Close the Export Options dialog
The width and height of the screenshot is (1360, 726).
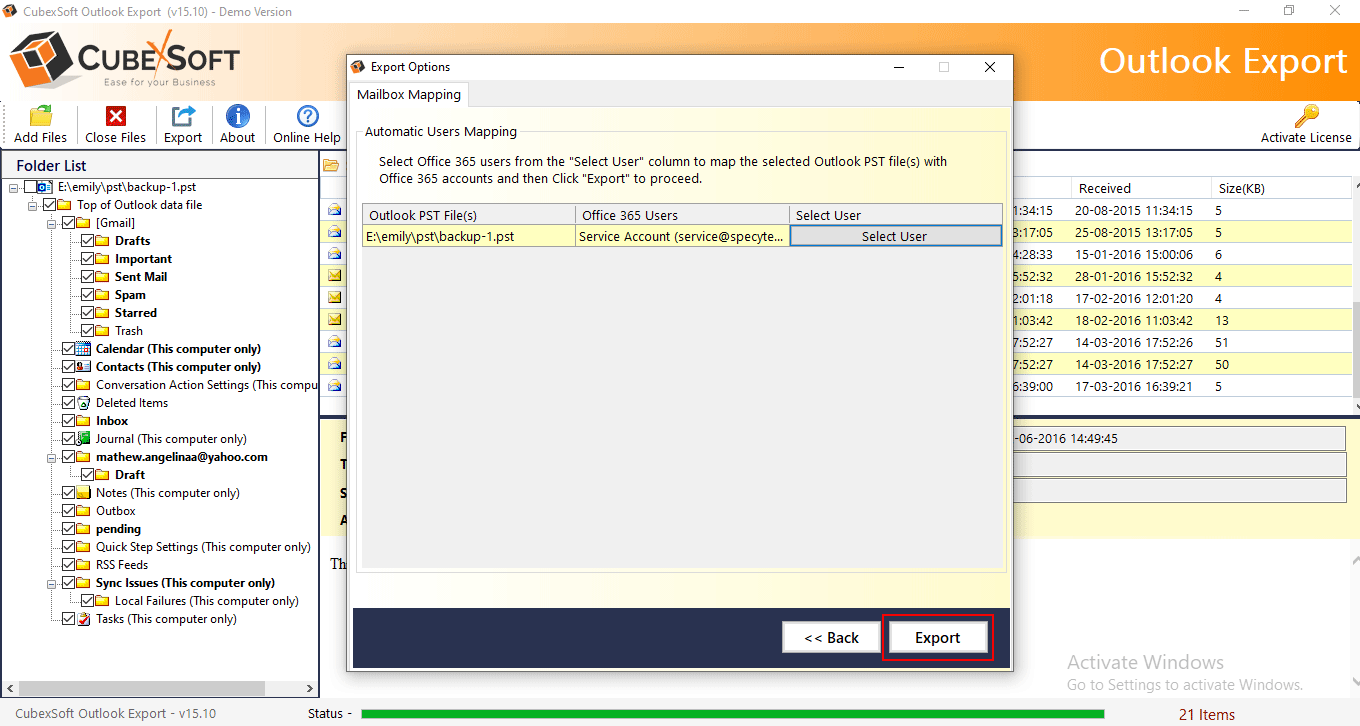(x=990, y=67)
